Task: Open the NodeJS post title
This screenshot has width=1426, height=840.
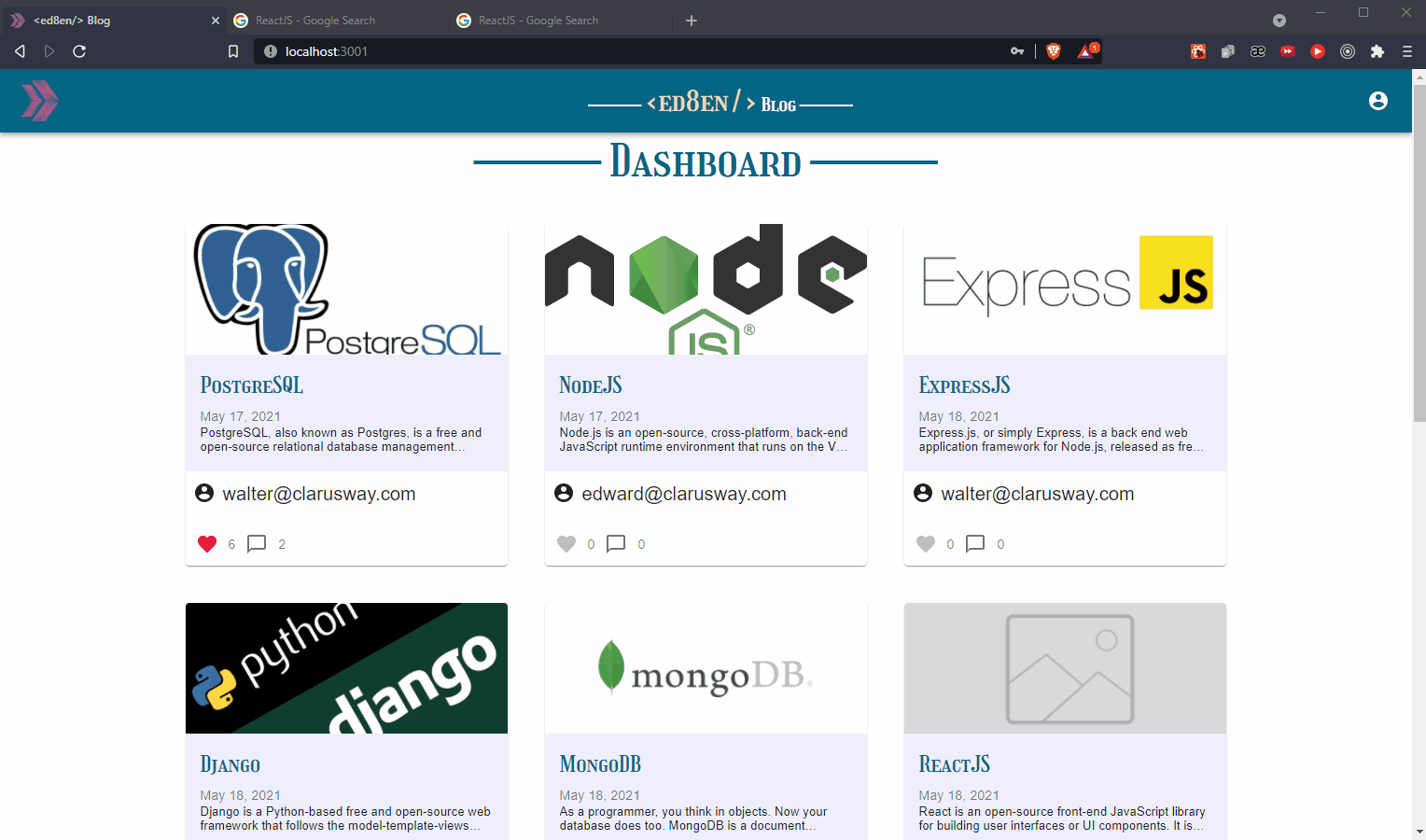Action: tap(591, 385)
